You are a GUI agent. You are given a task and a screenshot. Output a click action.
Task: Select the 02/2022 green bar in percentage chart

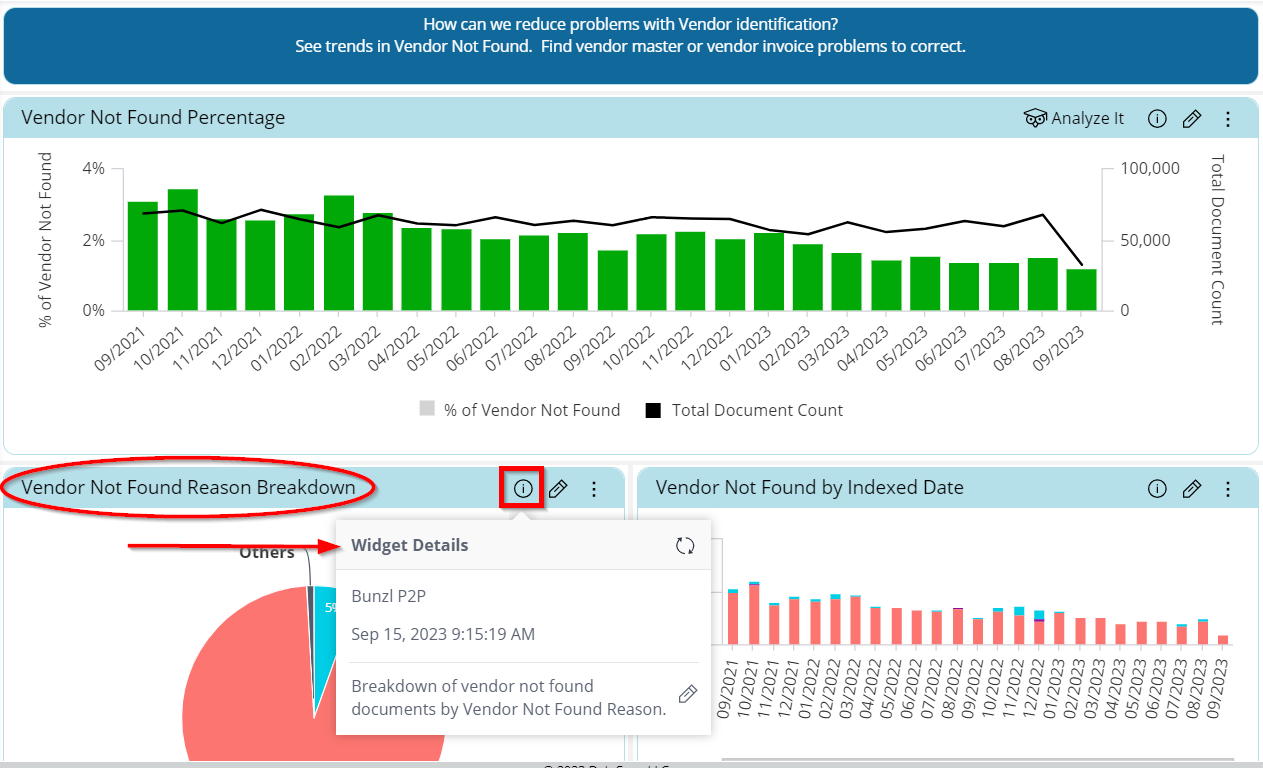(x=339, y=252)
